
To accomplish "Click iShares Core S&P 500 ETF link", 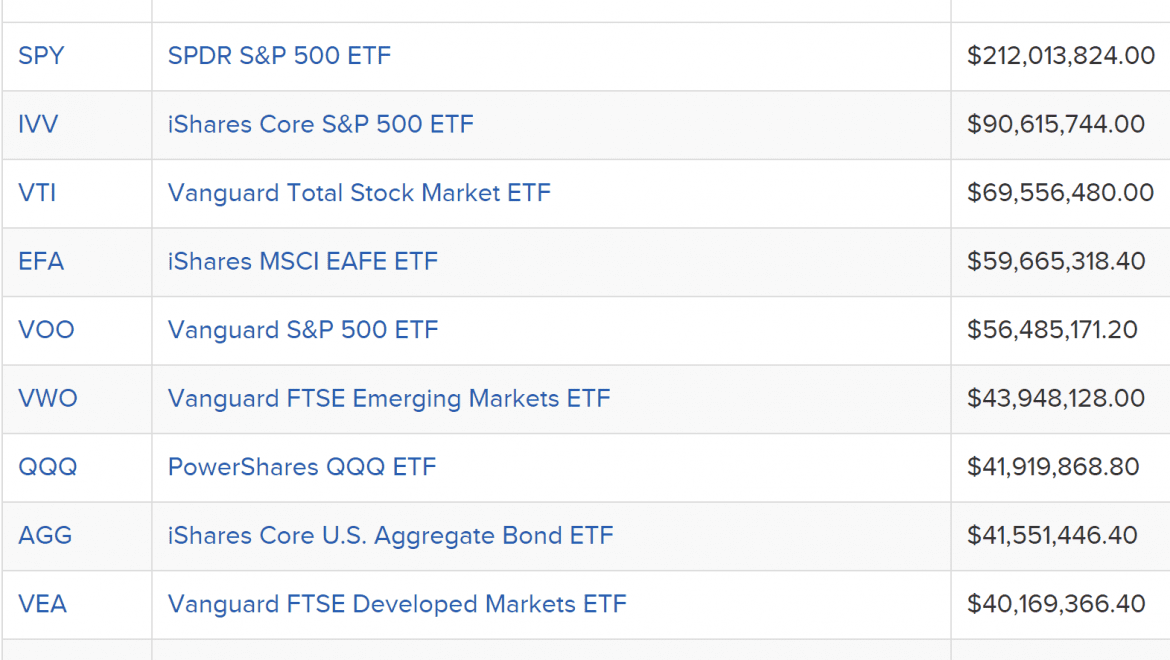I will point(321,124).
